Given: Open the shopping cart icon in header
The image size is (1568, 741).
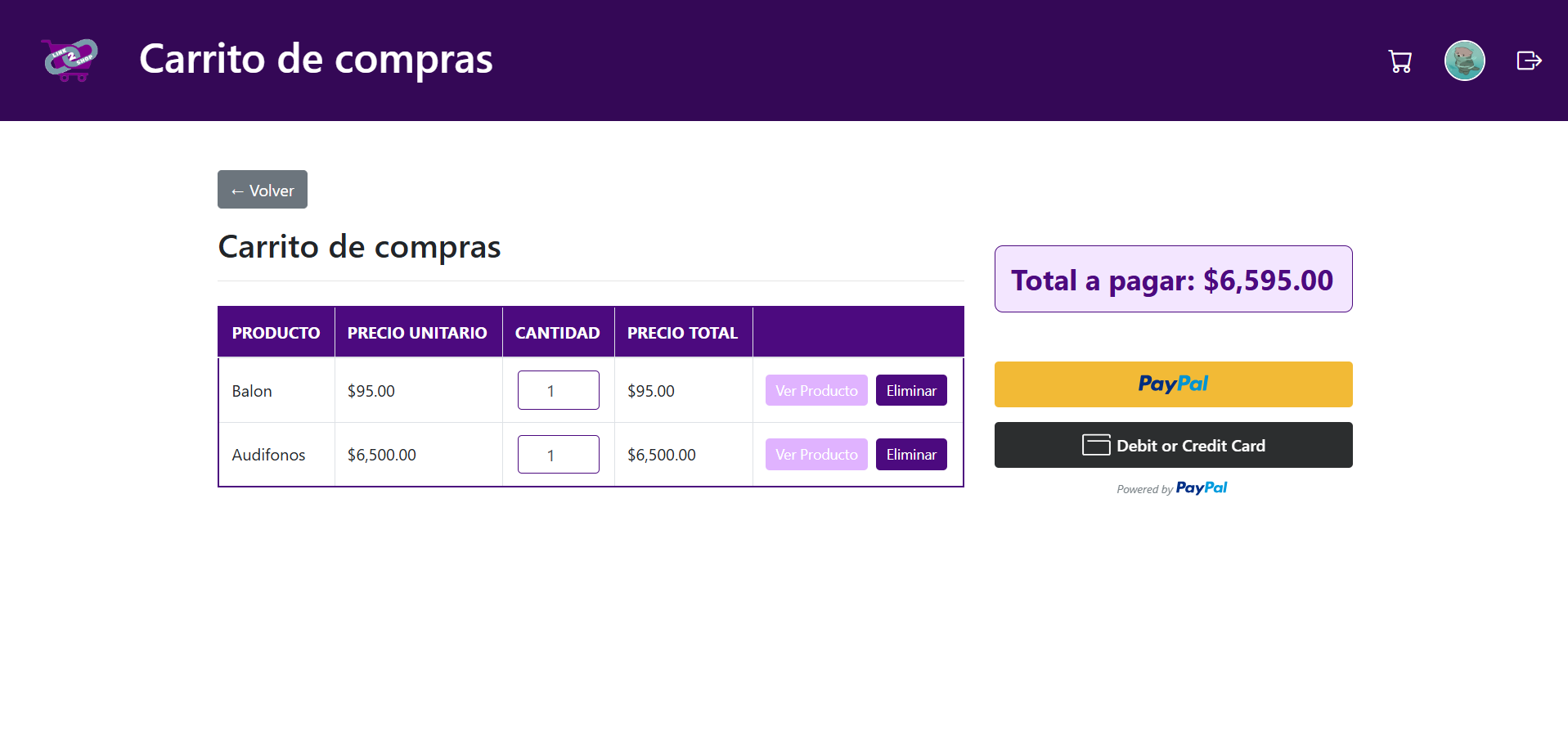Looking at the screenshot, I should [1400, 61].
